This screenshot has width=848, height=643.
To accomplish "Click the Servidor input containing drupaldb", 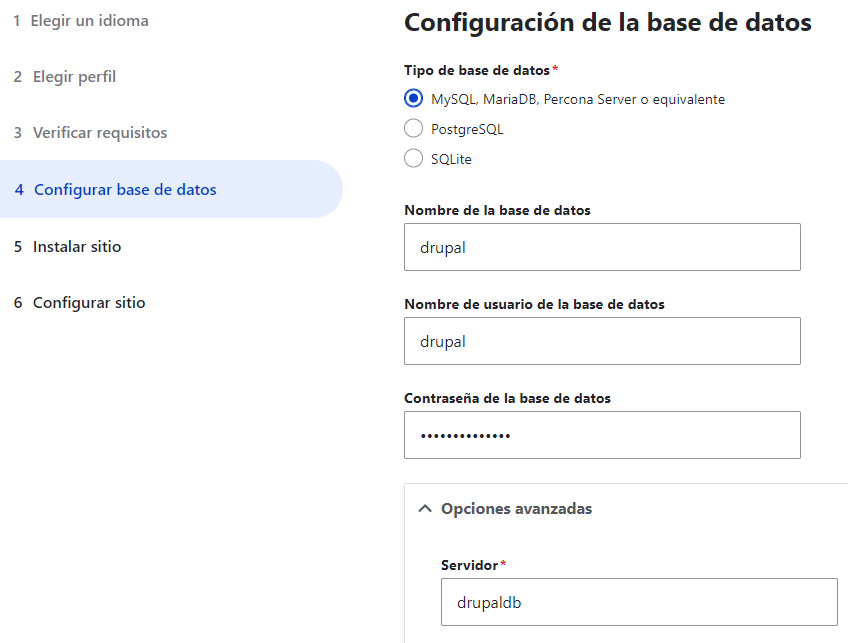I will (x=638, y=602).
